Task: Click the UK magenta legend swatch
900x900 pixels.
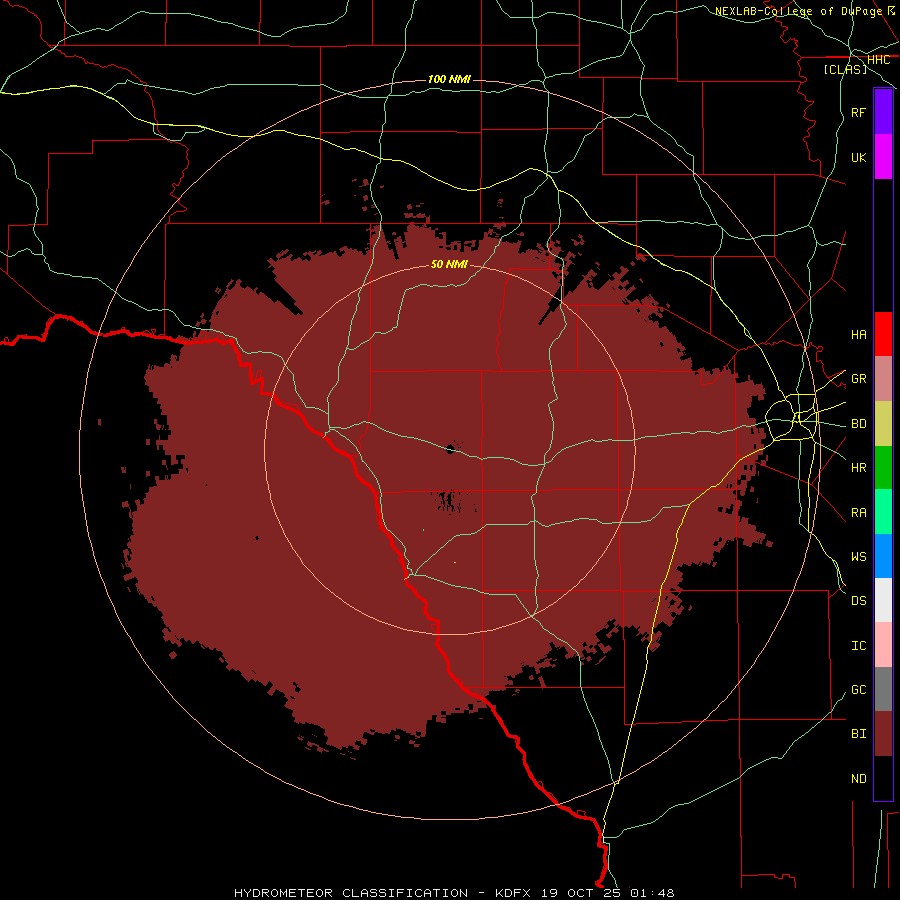Action: [883, 157]
